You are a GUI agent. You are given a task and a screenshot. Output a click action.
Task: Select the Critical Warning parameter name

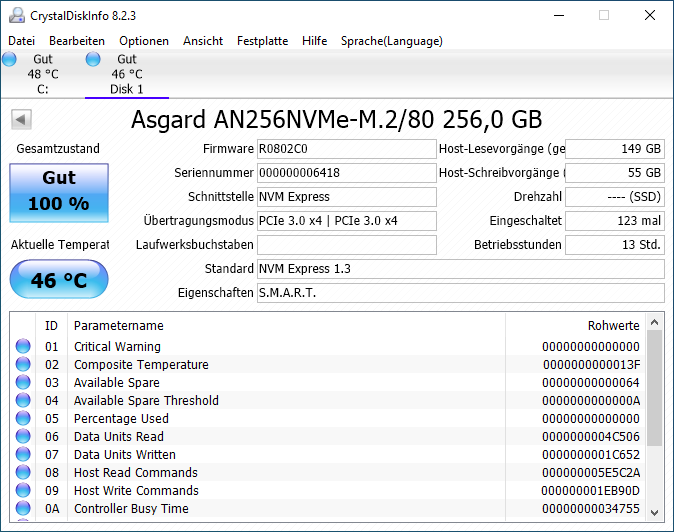(x=117, y=346)
